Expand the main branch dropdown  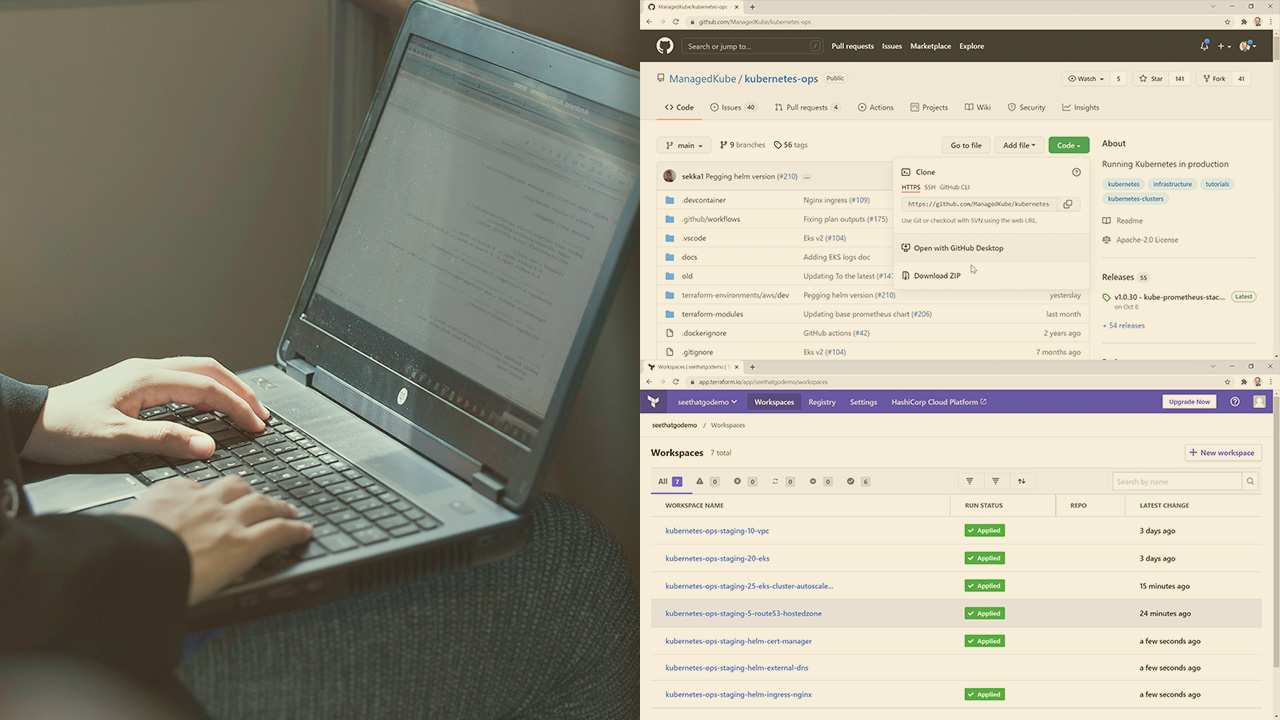point(684,145)
